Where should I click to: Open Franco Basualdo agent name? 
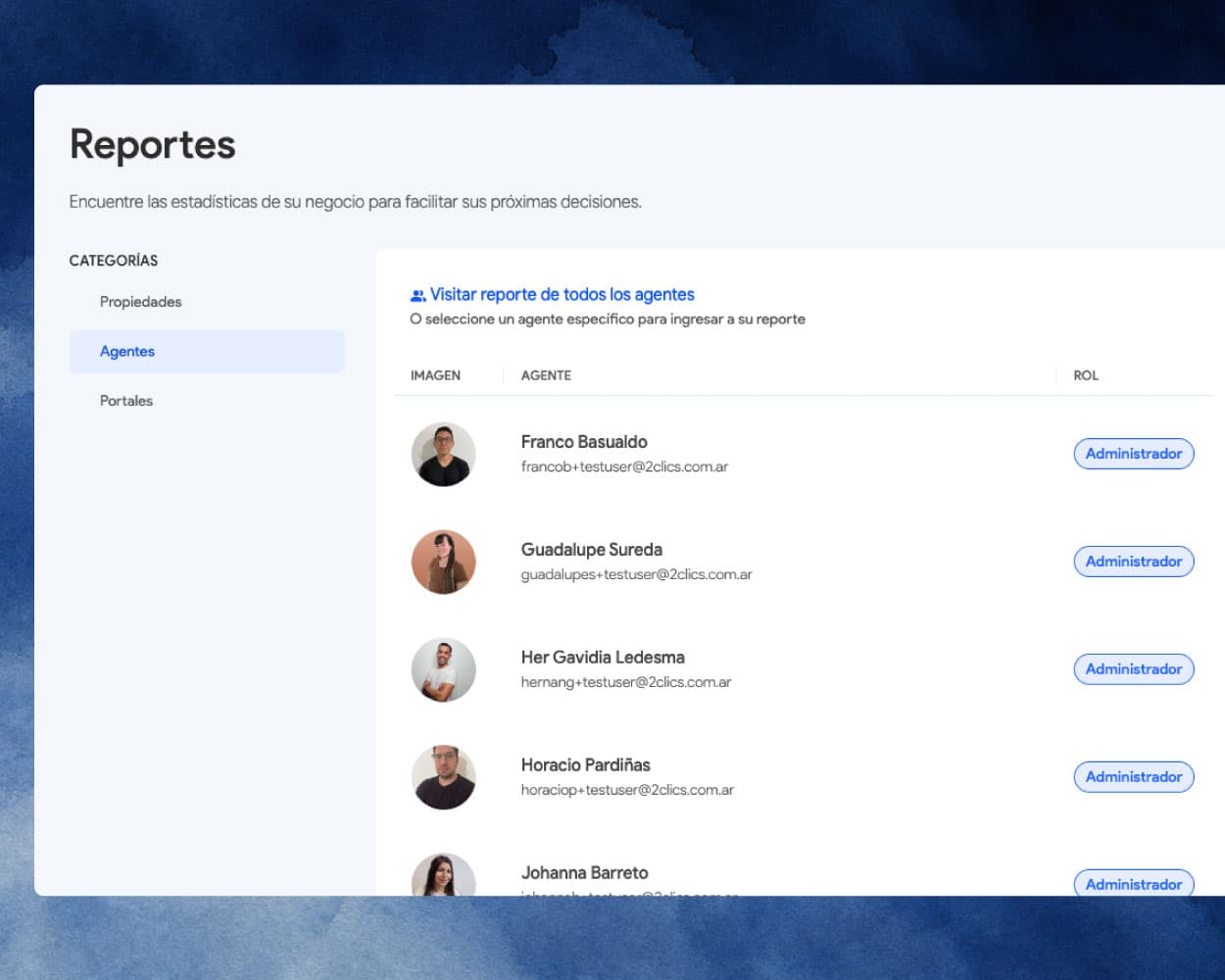pos(584,442)
